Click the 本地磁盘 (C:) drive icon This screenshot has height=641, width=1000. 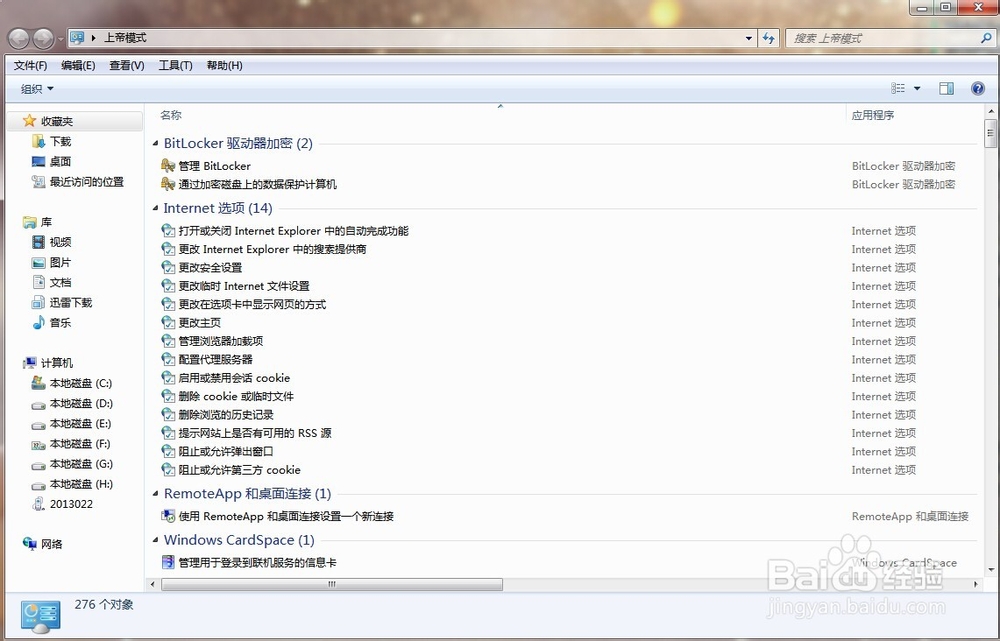(x=38, y=383)
